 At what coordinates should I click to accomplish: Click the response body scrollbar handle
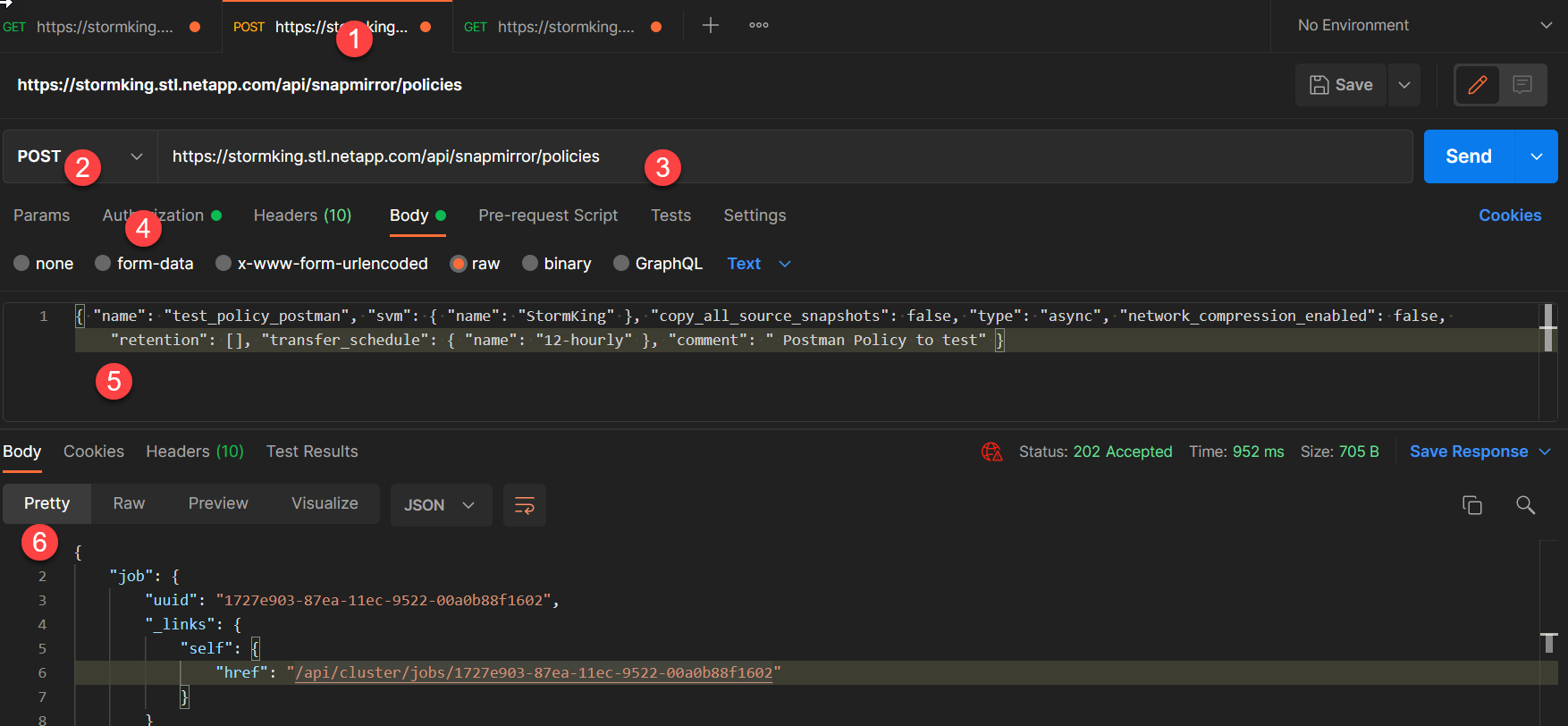coord(1549,642)
